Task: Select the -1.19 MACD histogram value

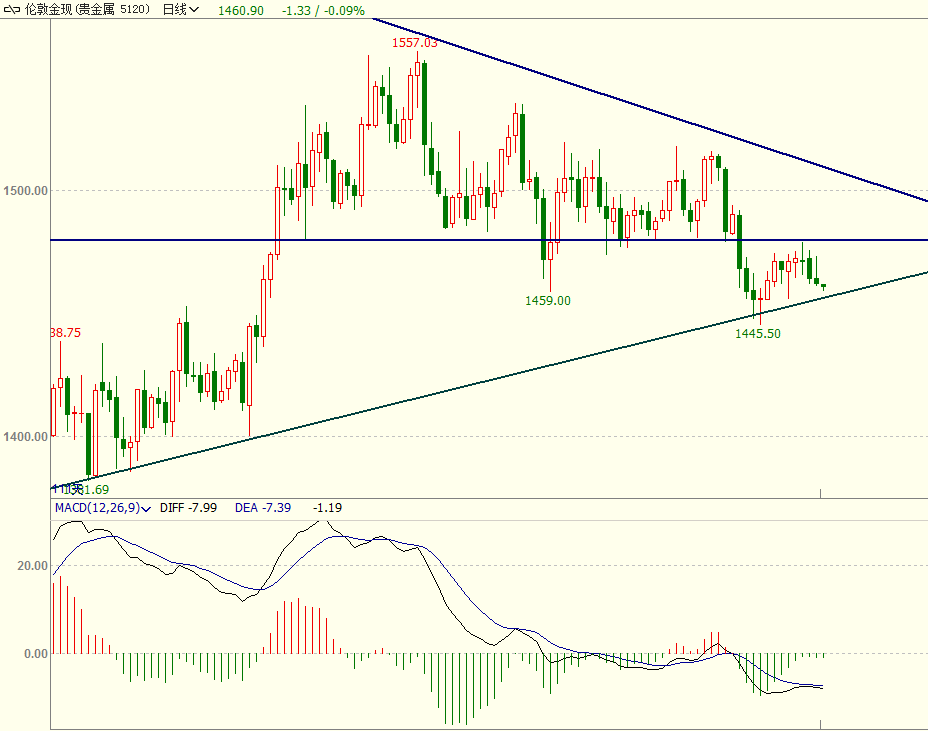Action: [x=327, y=508]
